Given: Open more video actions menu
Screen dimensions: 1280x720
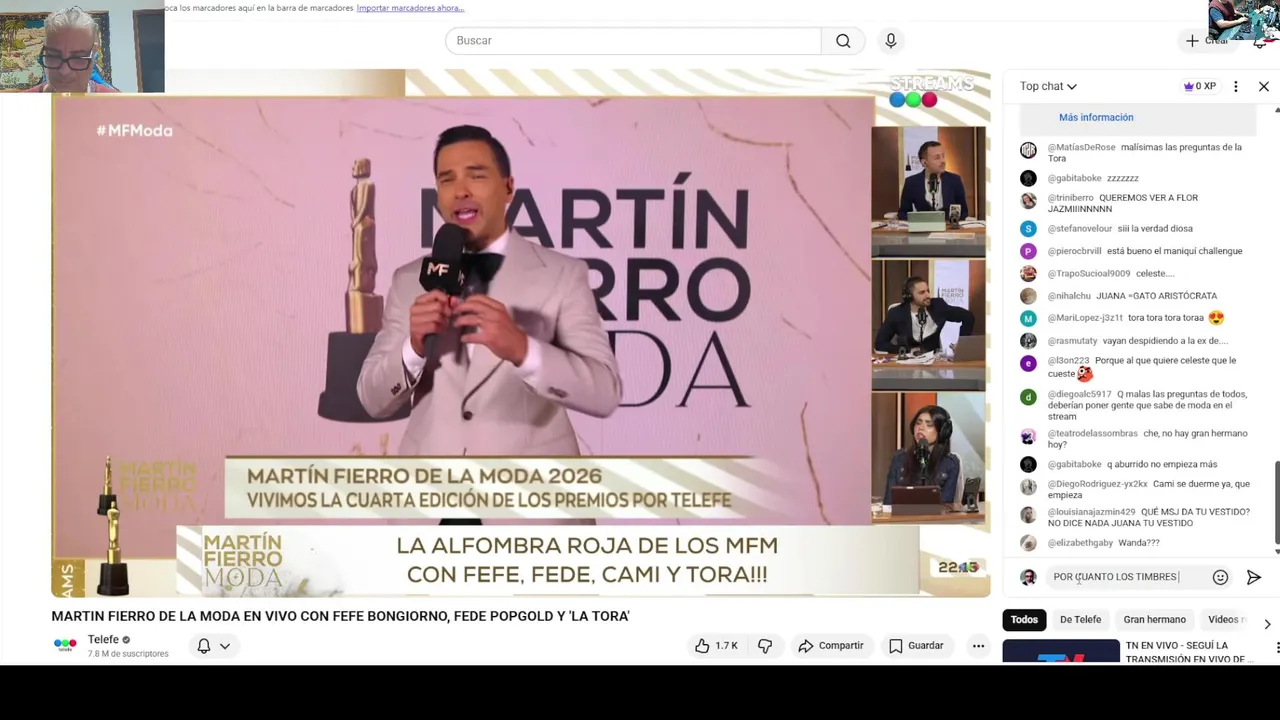Looking at the screenshot, I should click(x=978, y=646).
